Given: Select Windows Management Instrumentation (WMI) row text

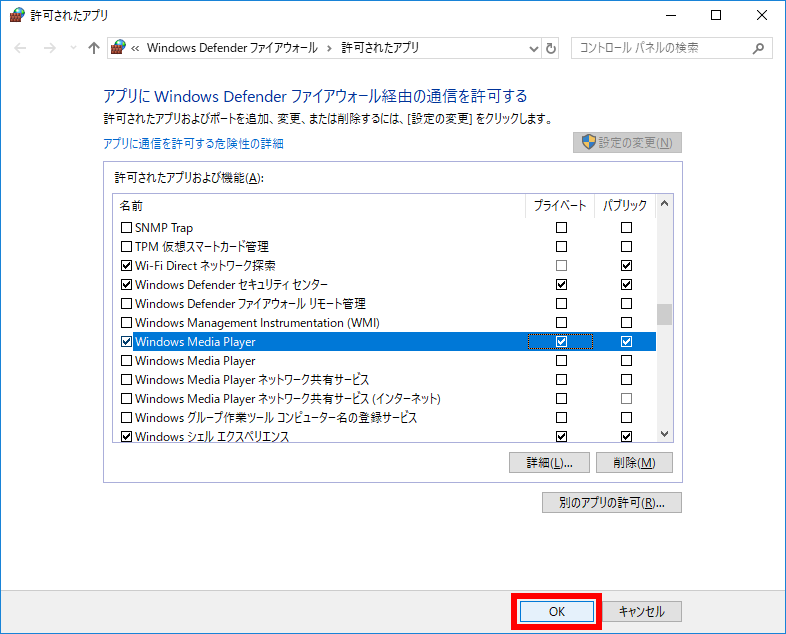Looking at the screenshot, I should click(257, 323).
